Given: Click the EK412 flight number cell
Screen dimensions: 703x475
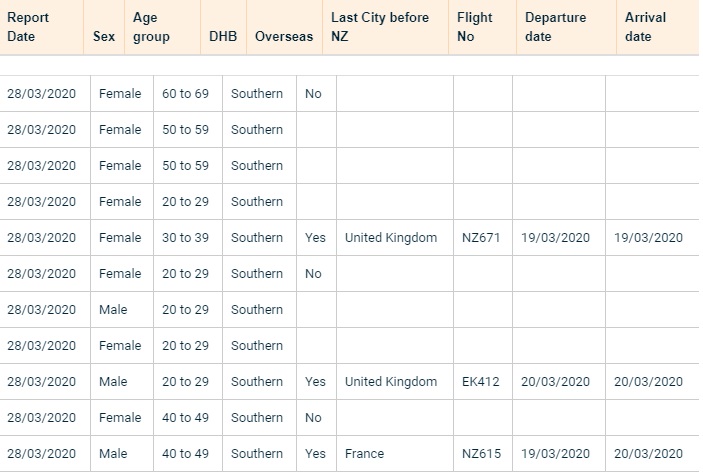Looking at the screenshot, I should tap(482, 382).
